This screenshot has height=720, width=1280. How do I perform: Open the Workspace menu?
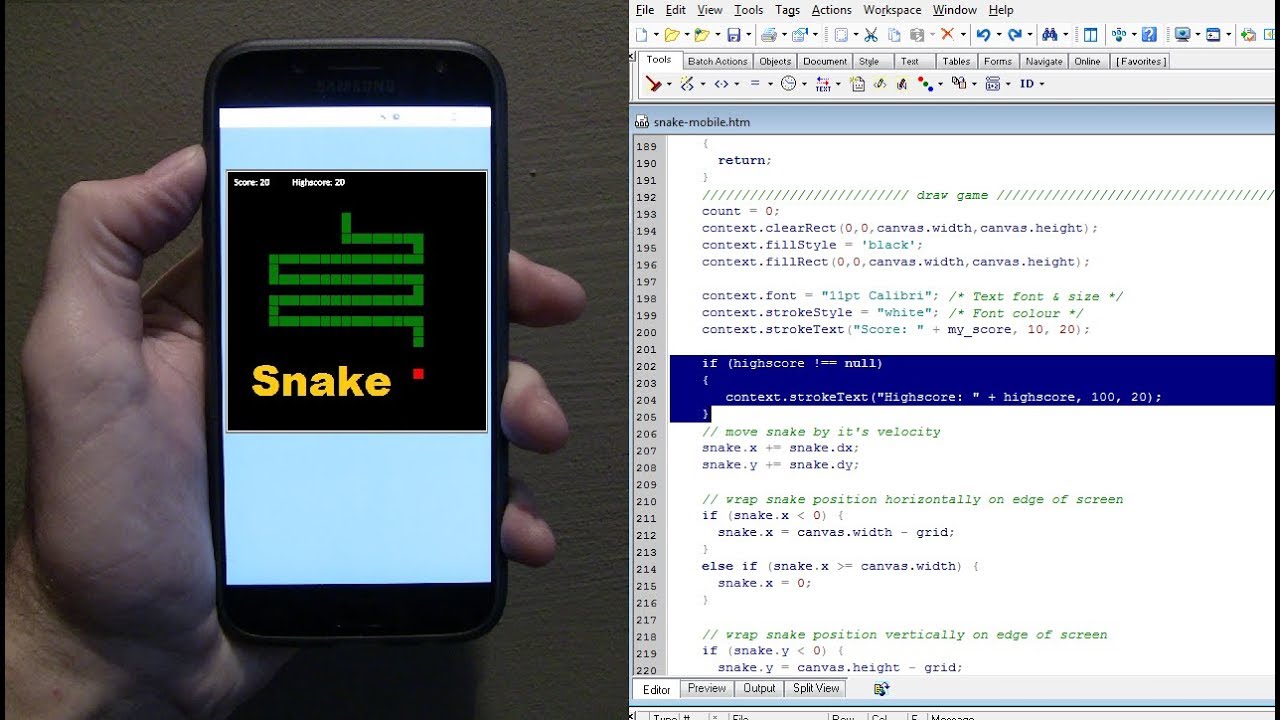click(892, 10)
